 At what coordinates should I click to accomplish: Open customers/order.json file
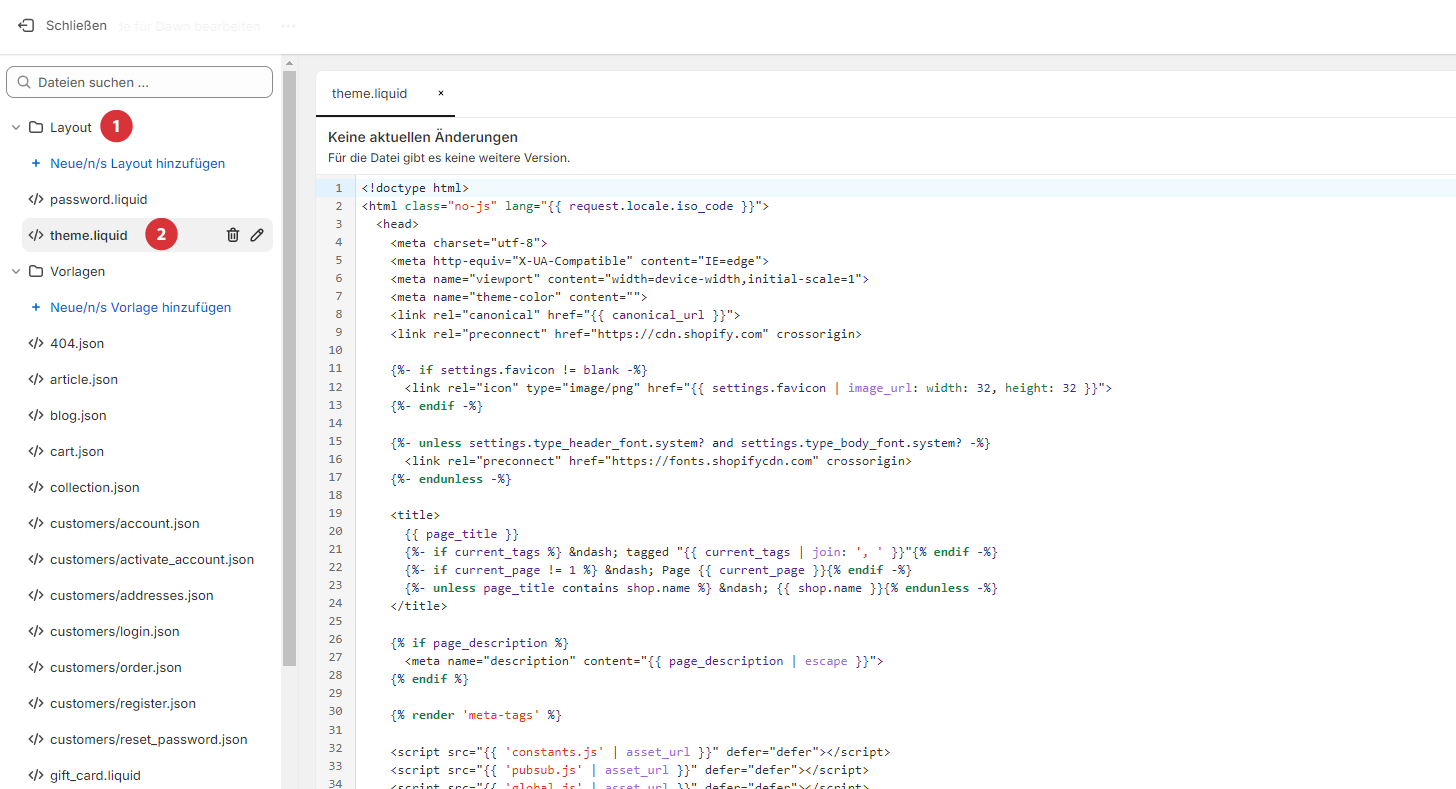click(116, 667)
